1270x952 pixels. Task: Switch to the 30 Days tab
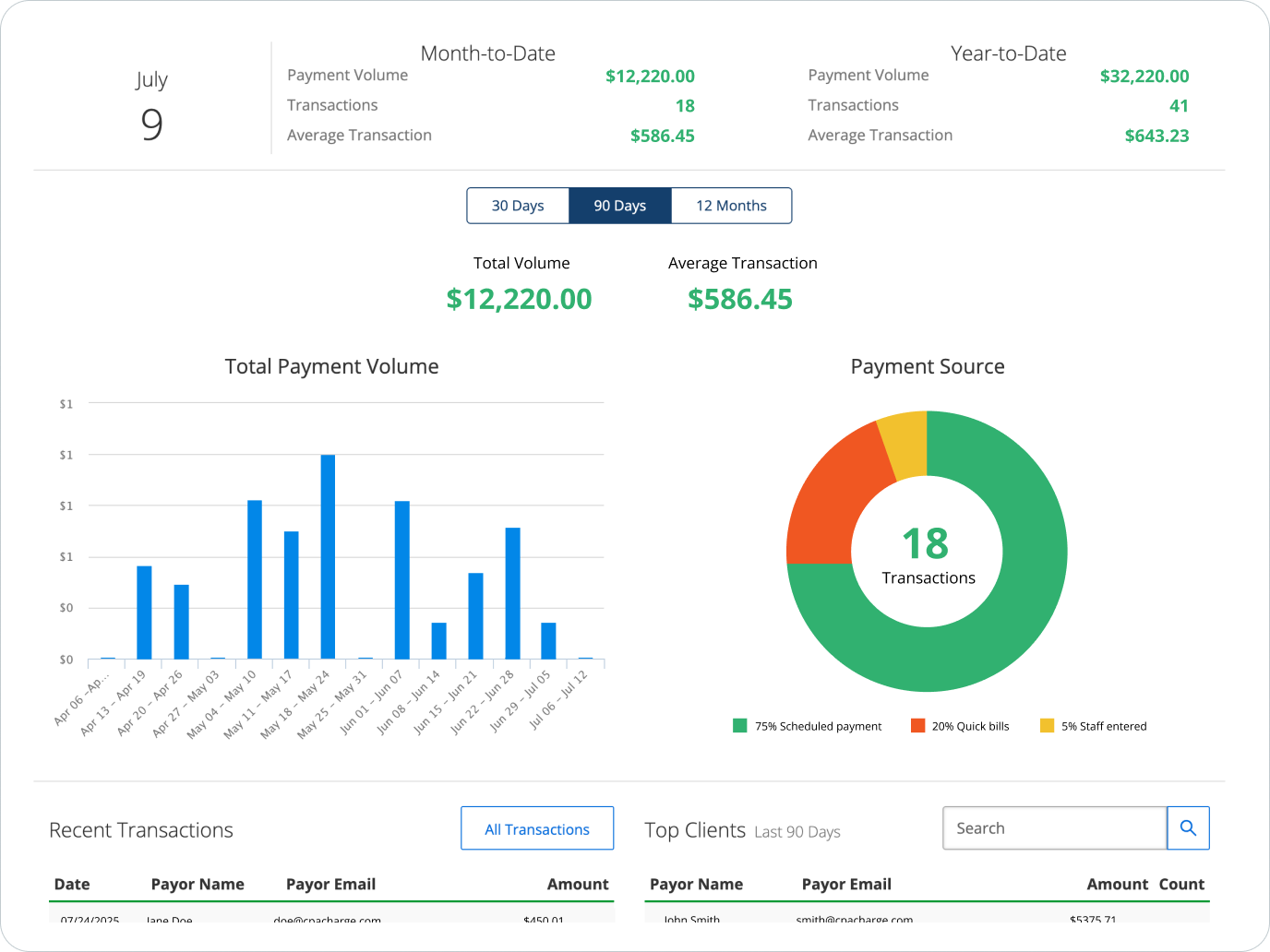[518, 205]
